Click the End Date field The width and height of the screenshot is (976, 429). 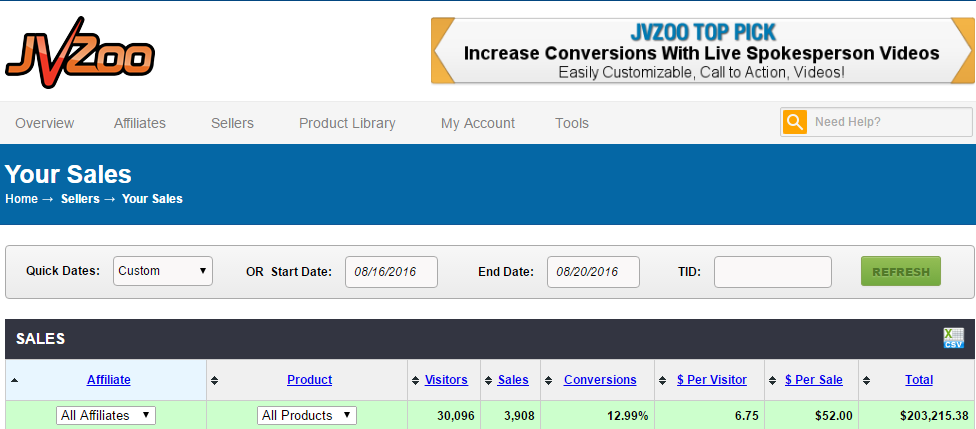(593, 271)
